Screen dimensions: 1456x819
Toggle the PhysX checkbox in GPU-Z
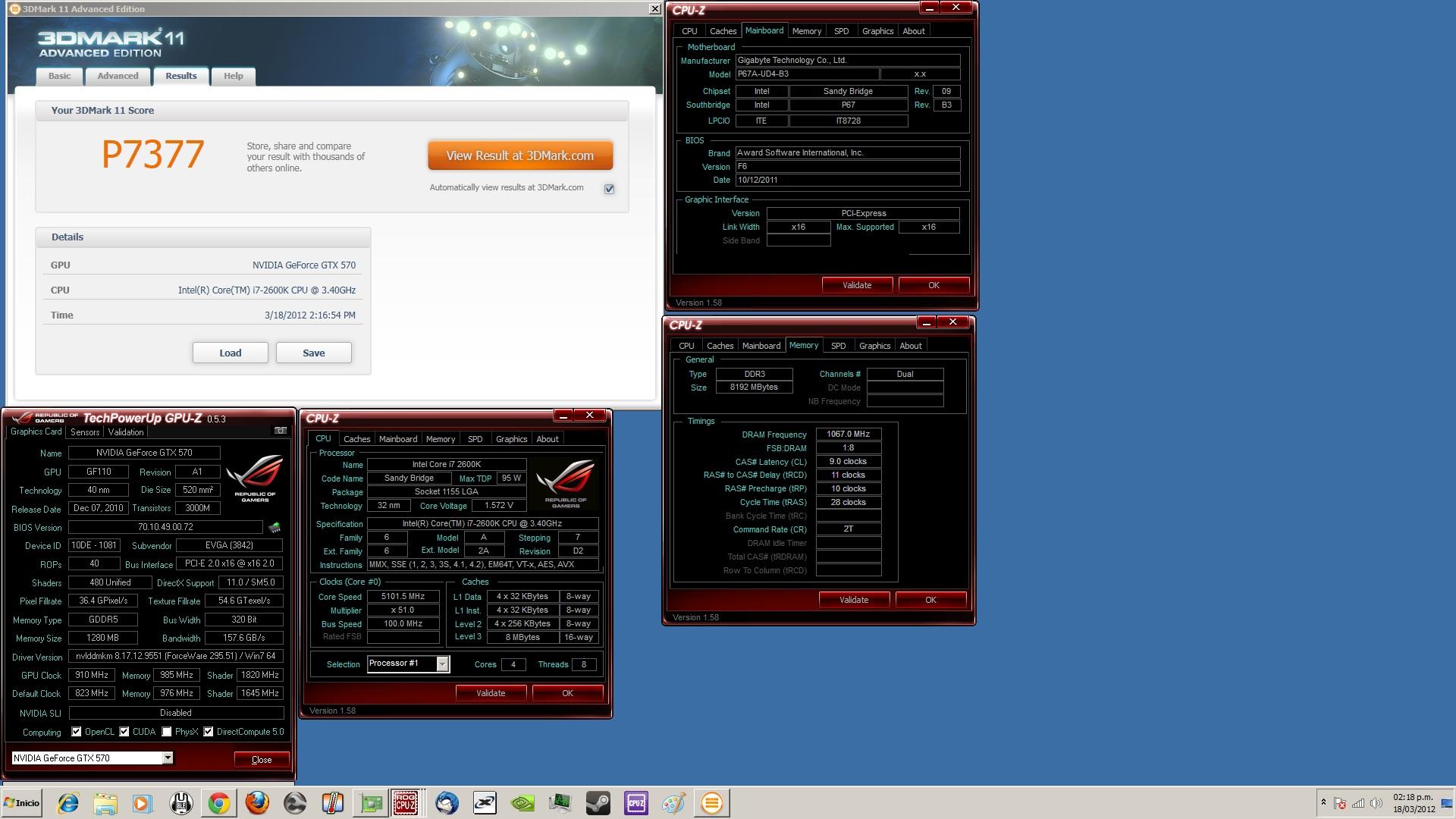(167, 732)
